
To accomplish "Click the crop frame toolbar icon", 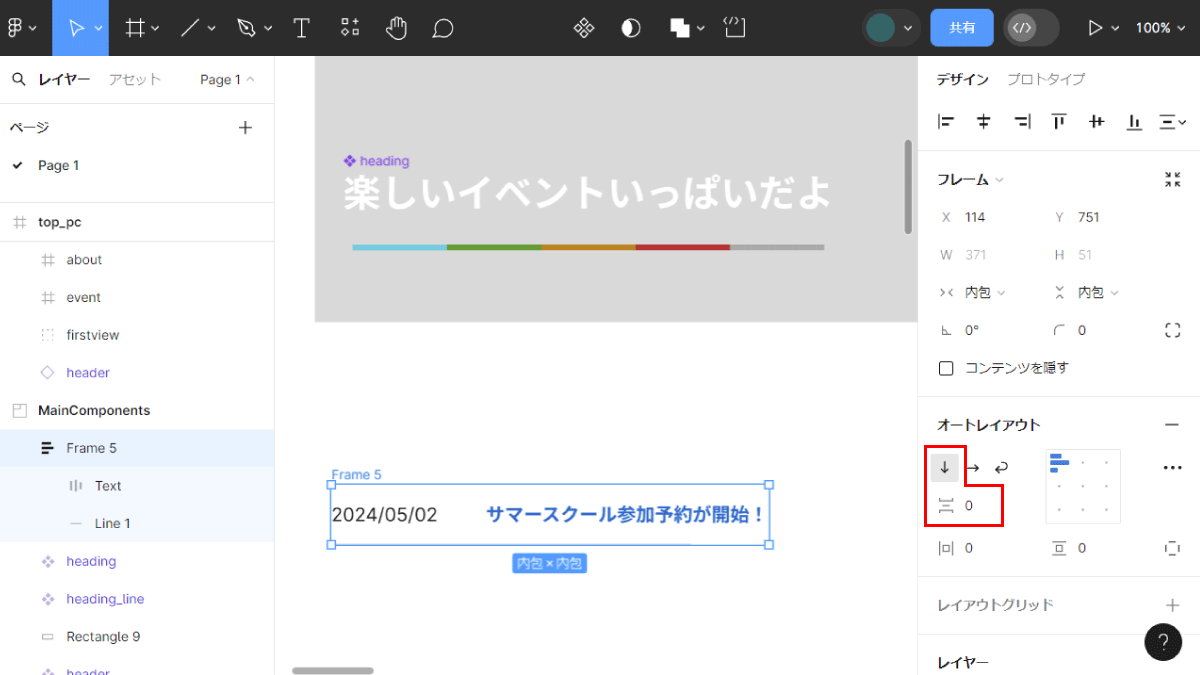I will pos(735,27).
